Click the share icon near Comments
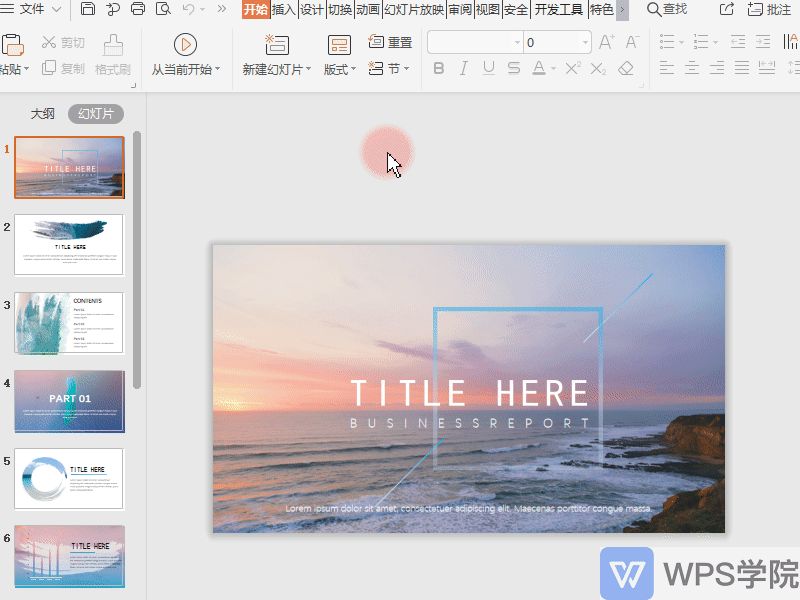The height and width of the screenshot is (600, 800). pyautogui.click(x=727, y=10)
